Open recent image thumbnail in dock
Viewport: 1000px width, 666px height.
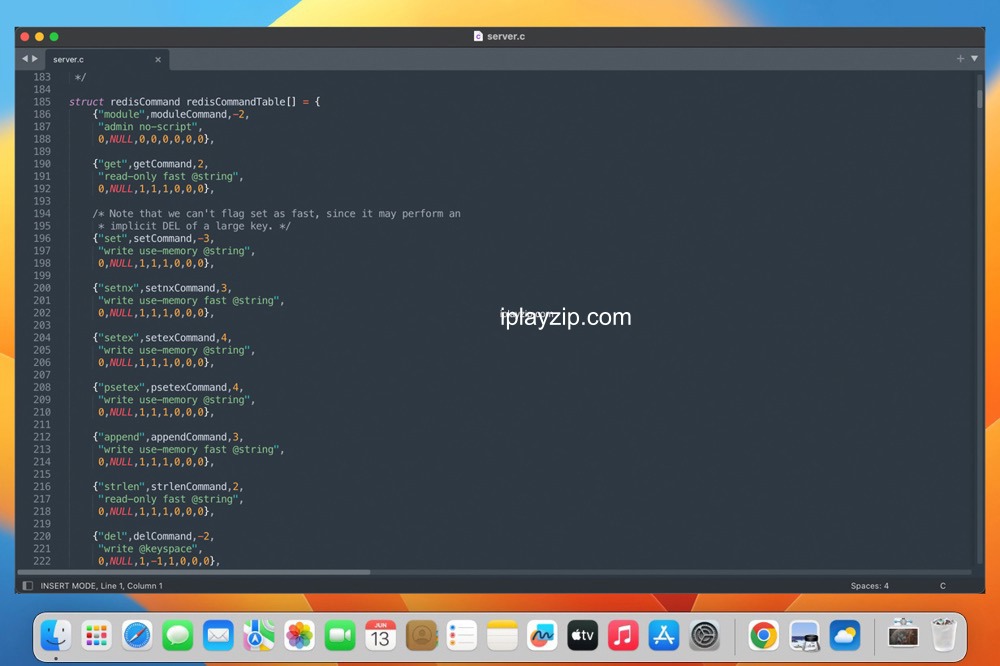point(903,634)
